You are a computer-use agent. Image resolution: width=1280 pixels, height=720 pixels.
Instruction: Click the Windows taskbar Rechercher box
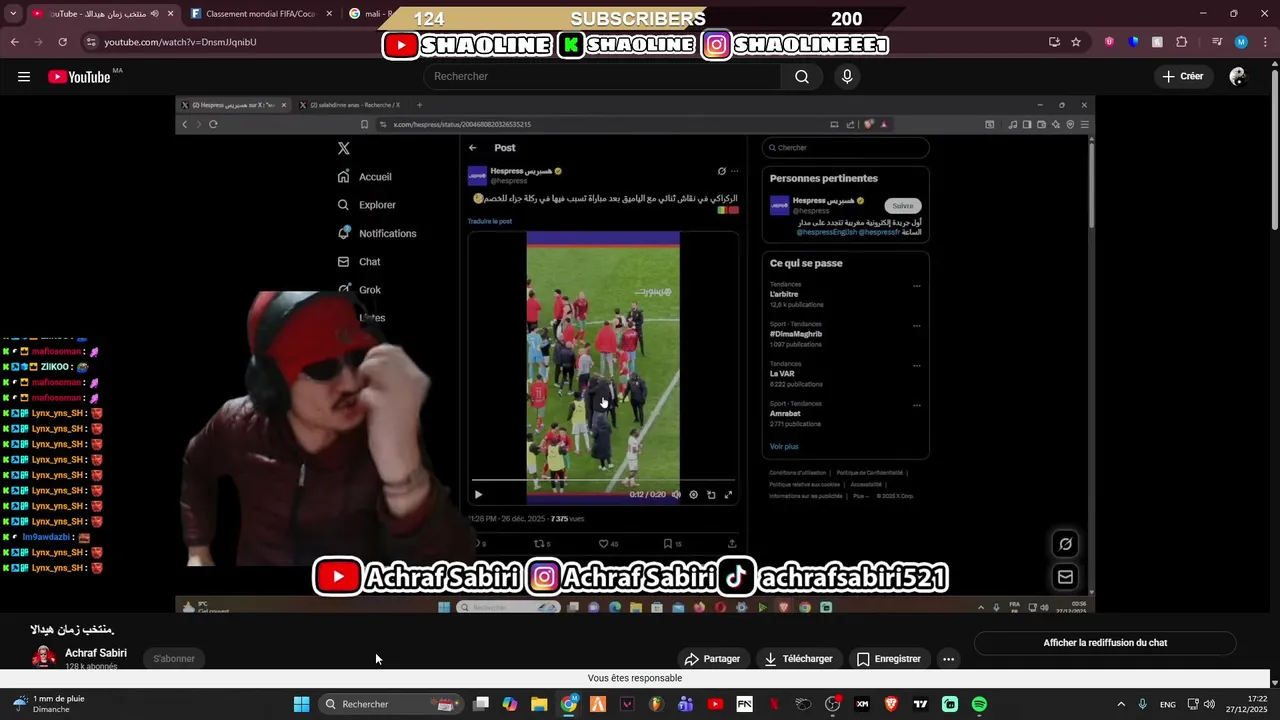[390, 704]
